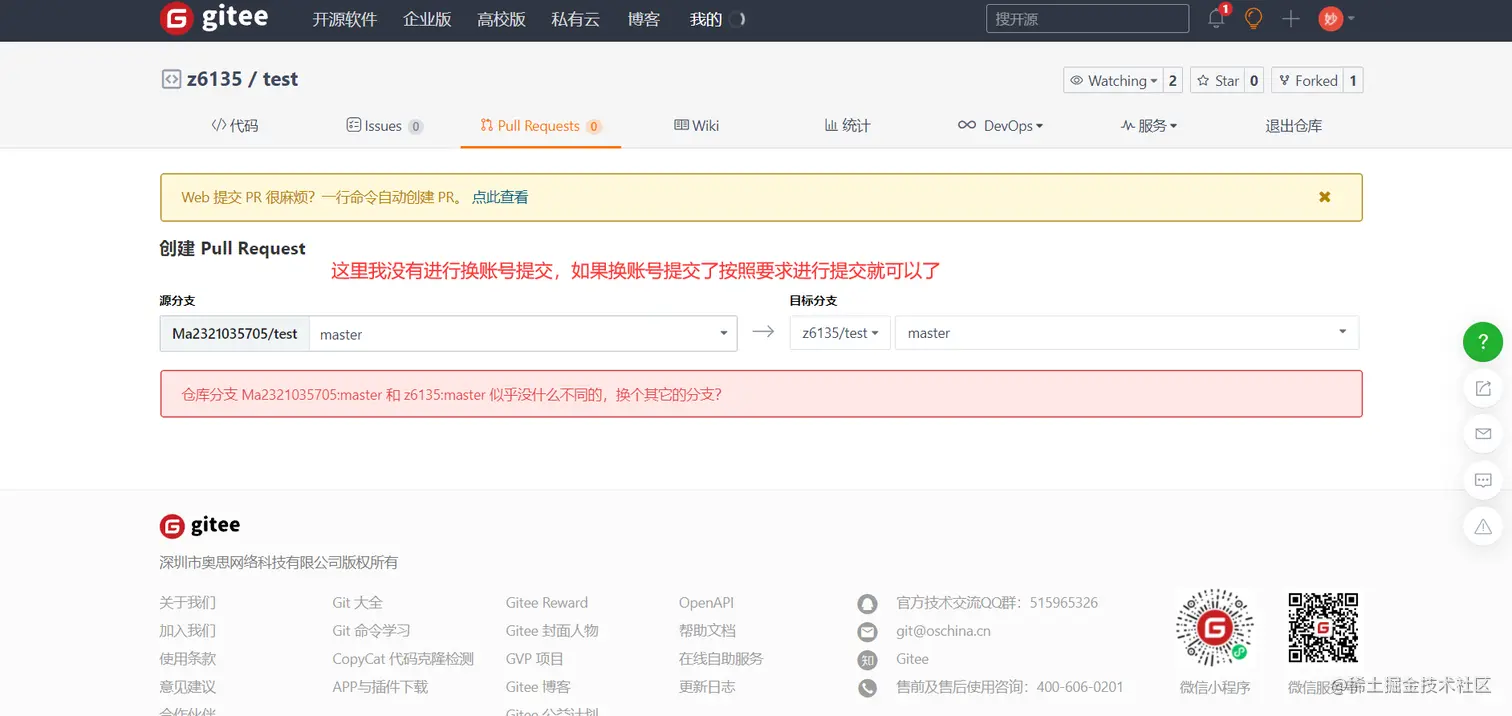1512x716 pixels.
Task: Open 我的 in the top navigation
Action: (x=706, y=19)
